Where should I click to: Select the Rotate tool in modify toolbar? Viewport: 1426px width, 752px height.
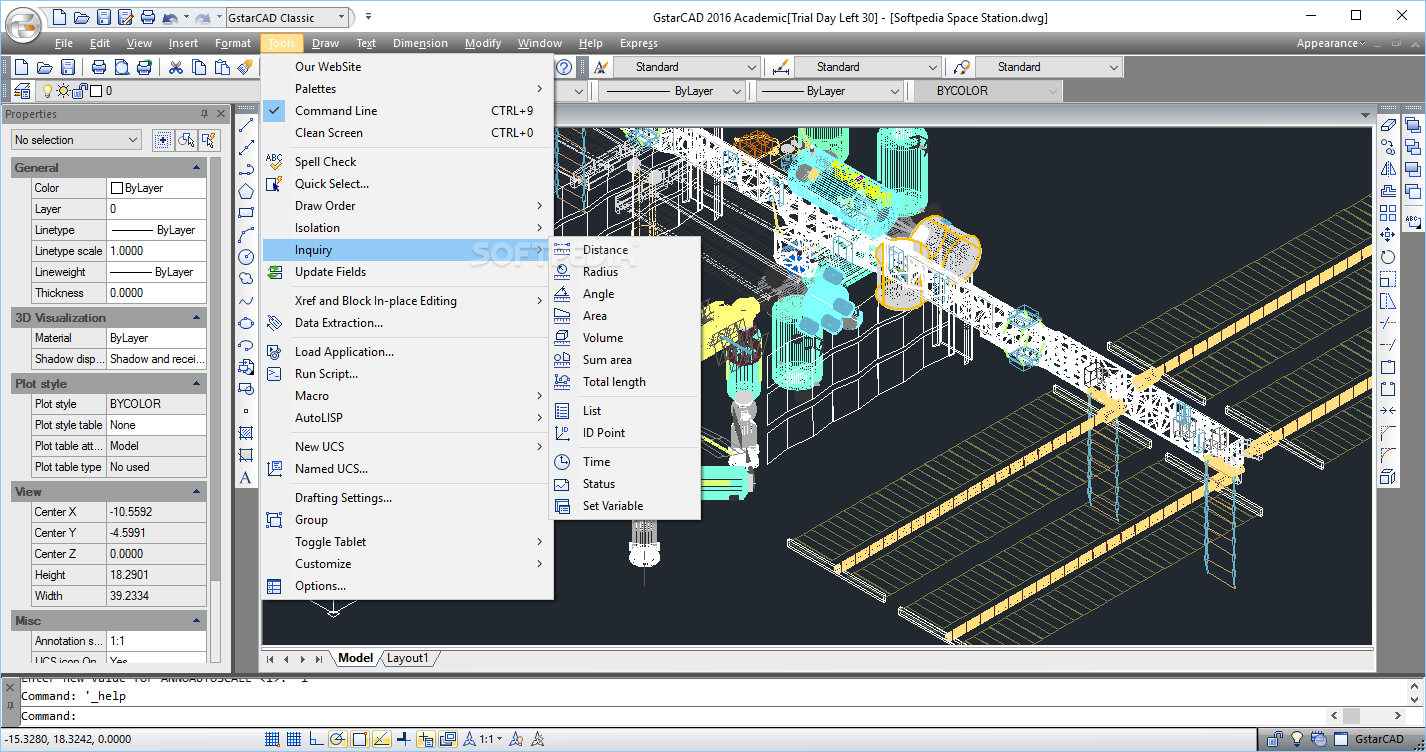pos(1387,257)
